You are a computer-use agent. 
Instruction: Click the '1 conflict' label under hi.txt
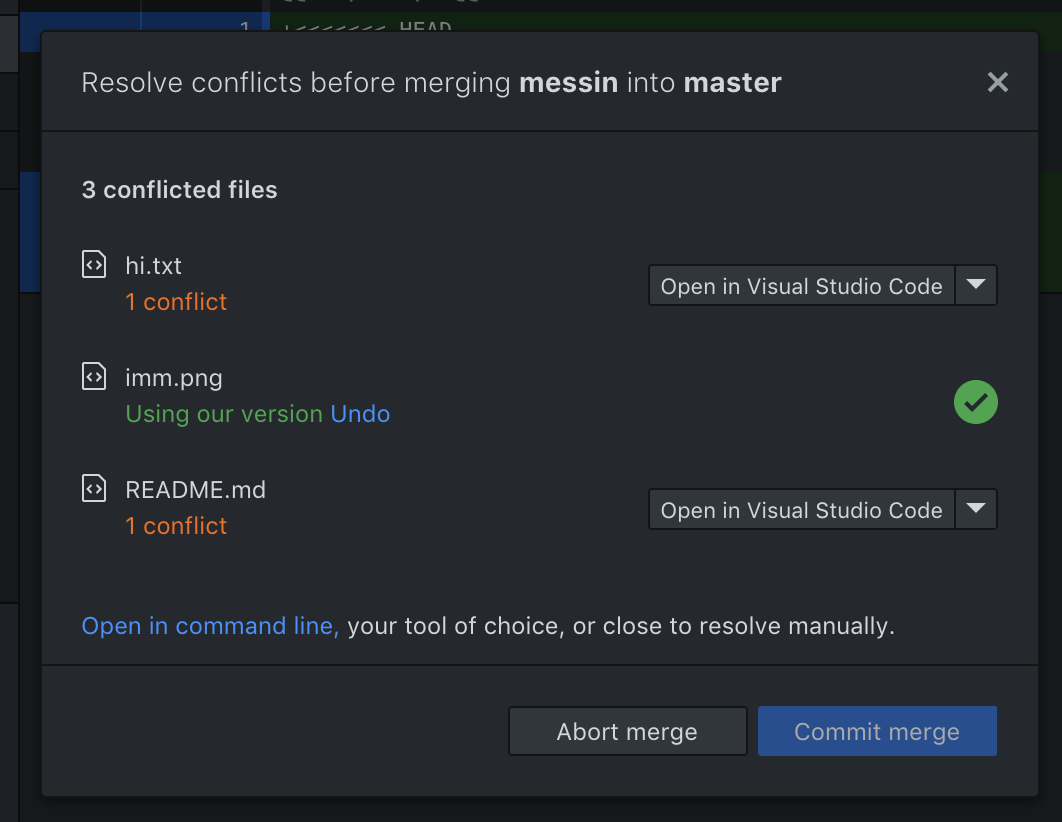(x=176, y=301)
